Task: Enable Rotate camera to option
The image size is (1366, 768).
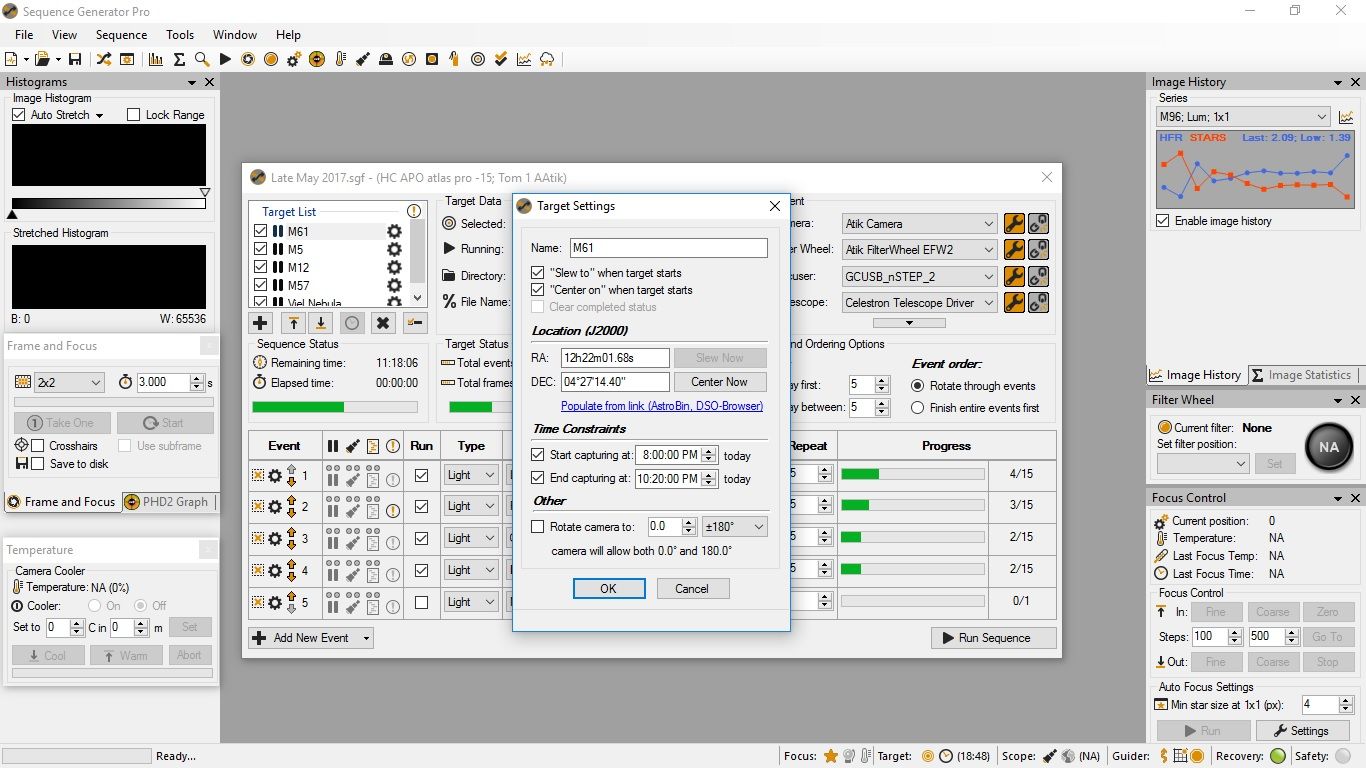Action: click(538, 528)
